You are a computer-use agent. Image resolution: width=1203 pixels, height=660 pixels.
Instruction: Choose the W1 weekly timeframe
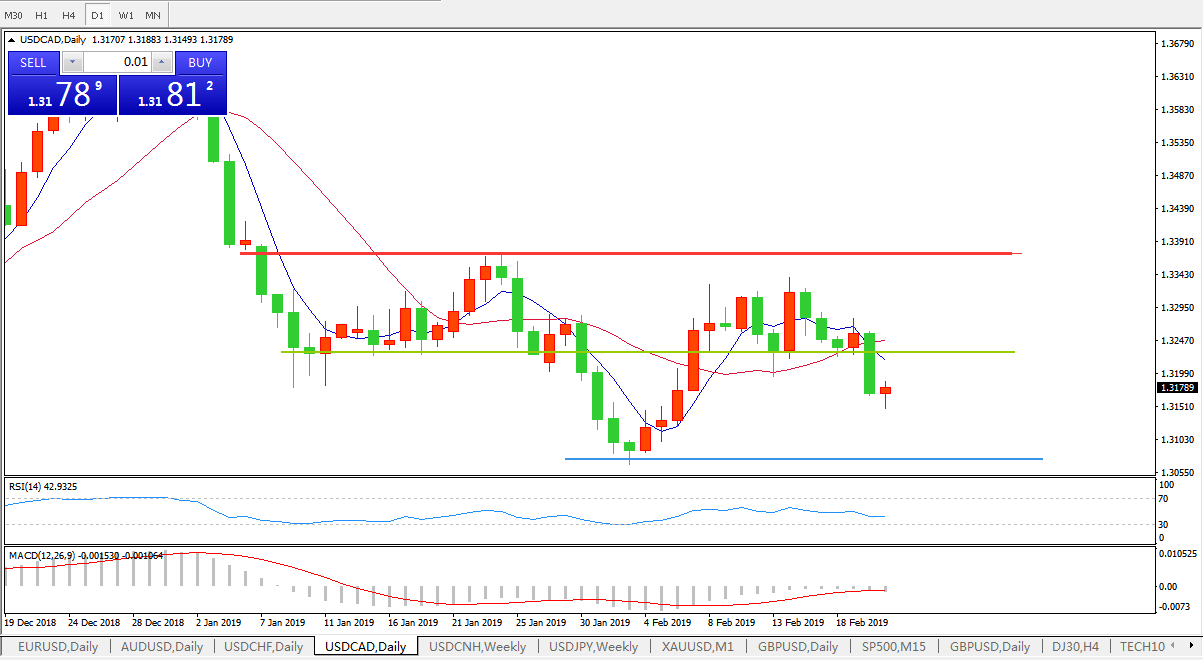125,15
